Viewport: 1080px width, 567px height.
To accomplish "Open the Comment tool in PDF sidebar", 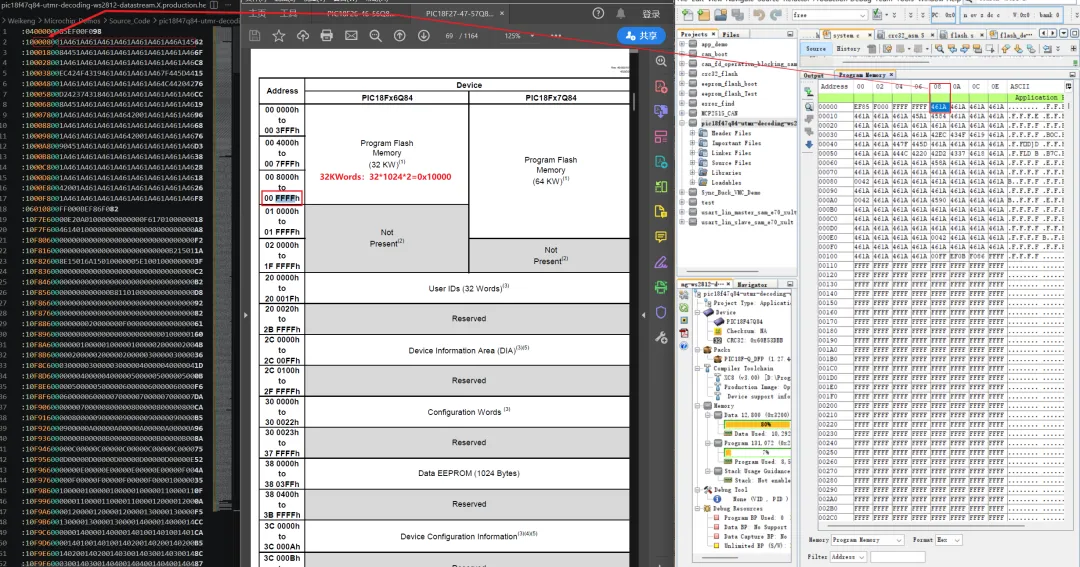I will [x=661, y=237].
